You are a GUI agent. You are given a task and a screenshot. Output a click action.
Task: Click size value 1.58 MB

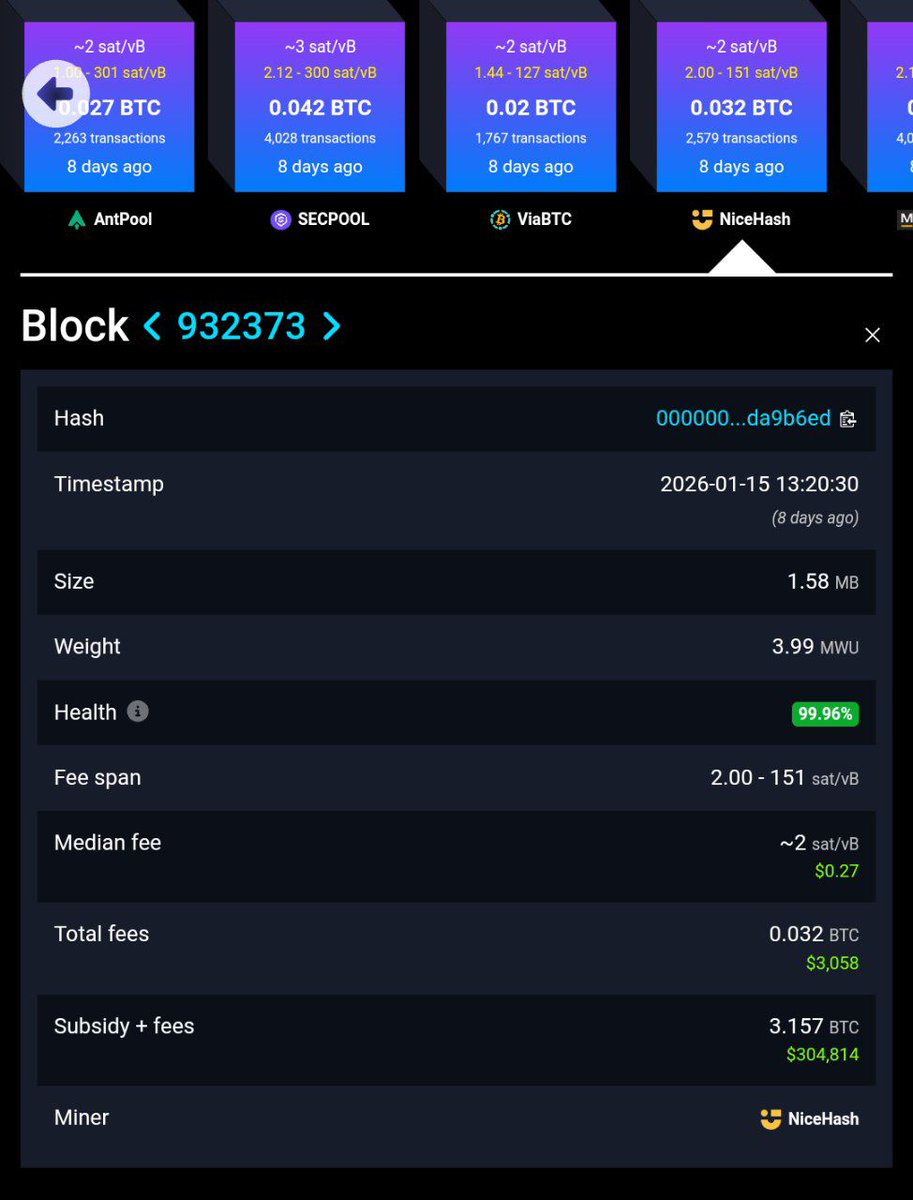[823, 581]
